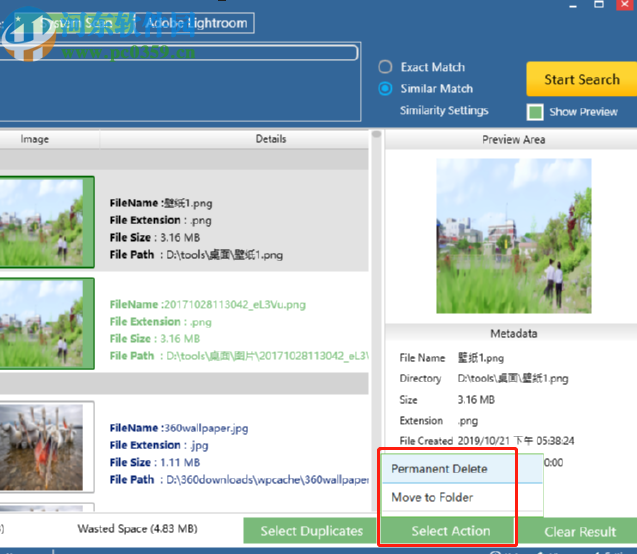This screenshot has height=554, width=637.
Task: Click the Start Search button
Action: pos(582,79)
